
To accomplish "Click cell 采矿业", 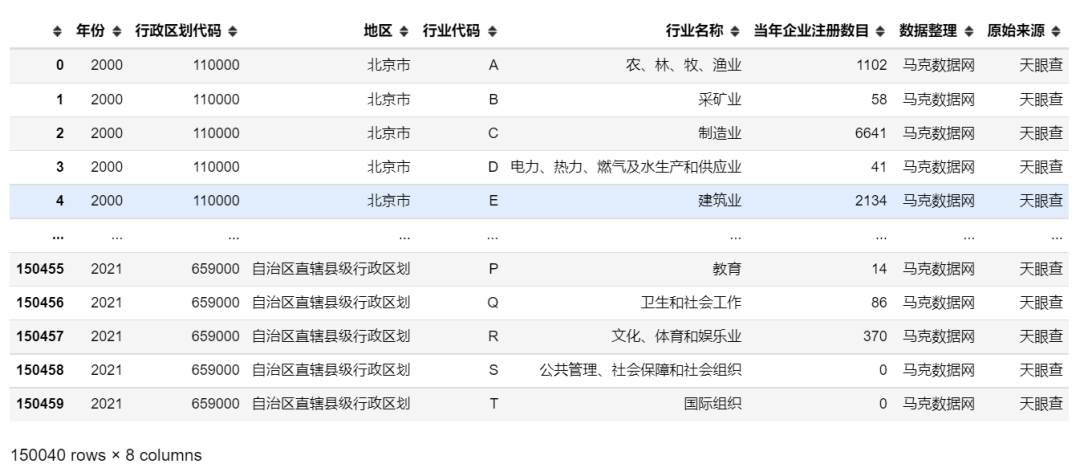I will tap(720, 99).
